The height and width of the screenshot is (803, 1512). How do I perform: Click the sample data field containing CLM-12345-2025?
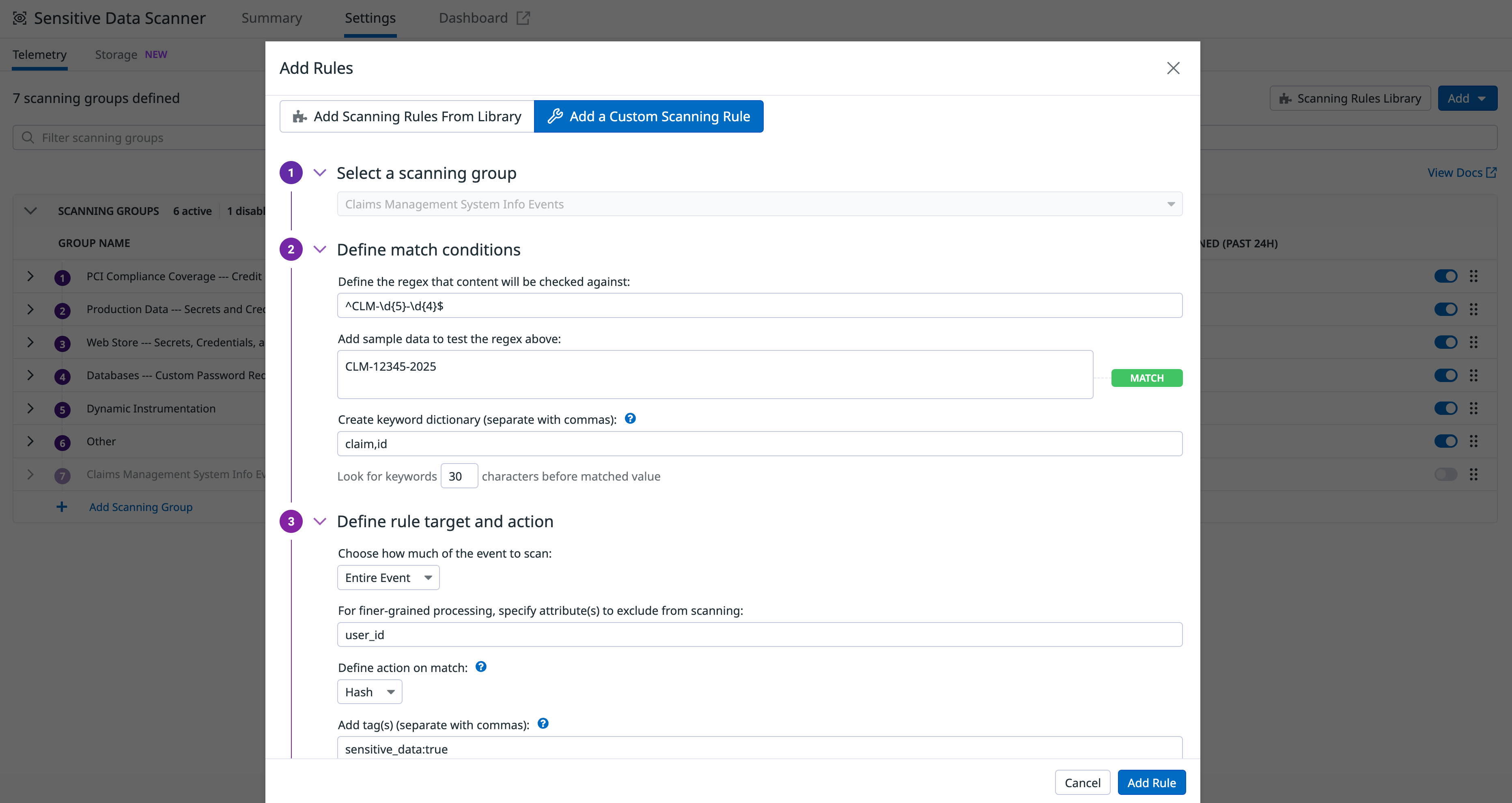click(715, 374)
